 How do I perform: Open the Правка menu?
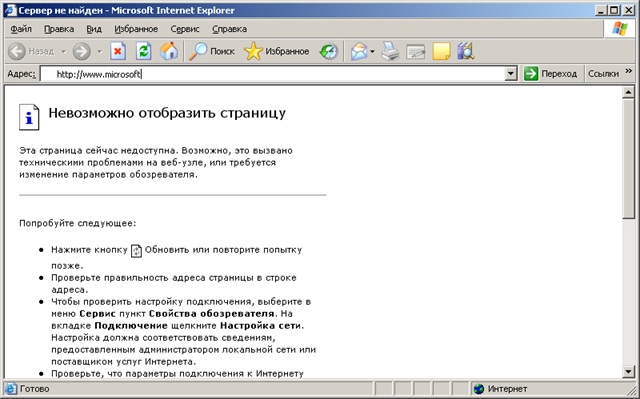(59, 29)
